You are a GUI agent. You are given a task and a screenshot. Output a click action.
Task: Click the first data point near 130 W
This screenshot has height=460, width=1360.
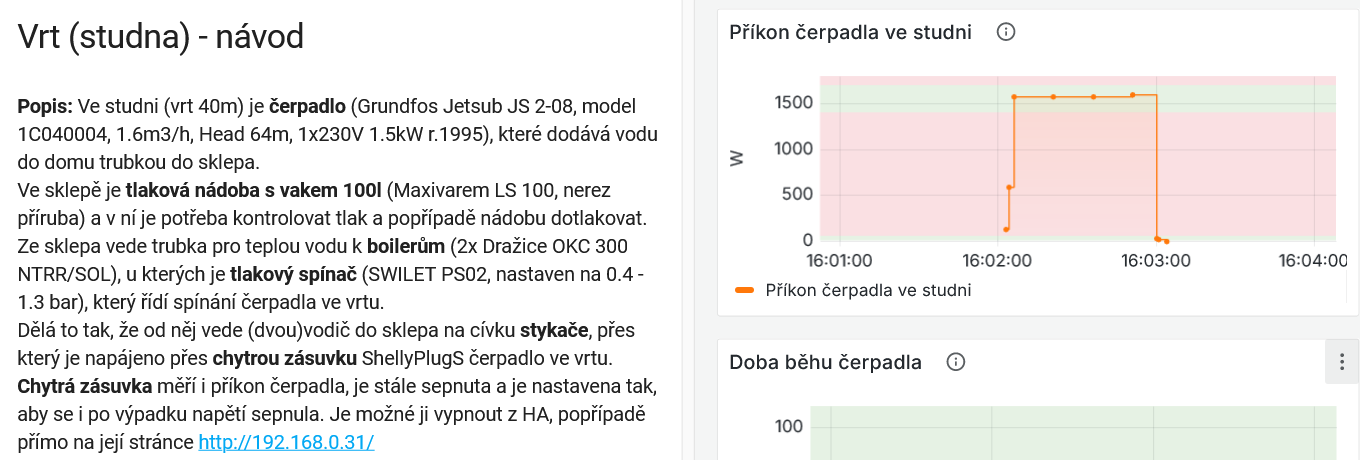(1006, 229)
